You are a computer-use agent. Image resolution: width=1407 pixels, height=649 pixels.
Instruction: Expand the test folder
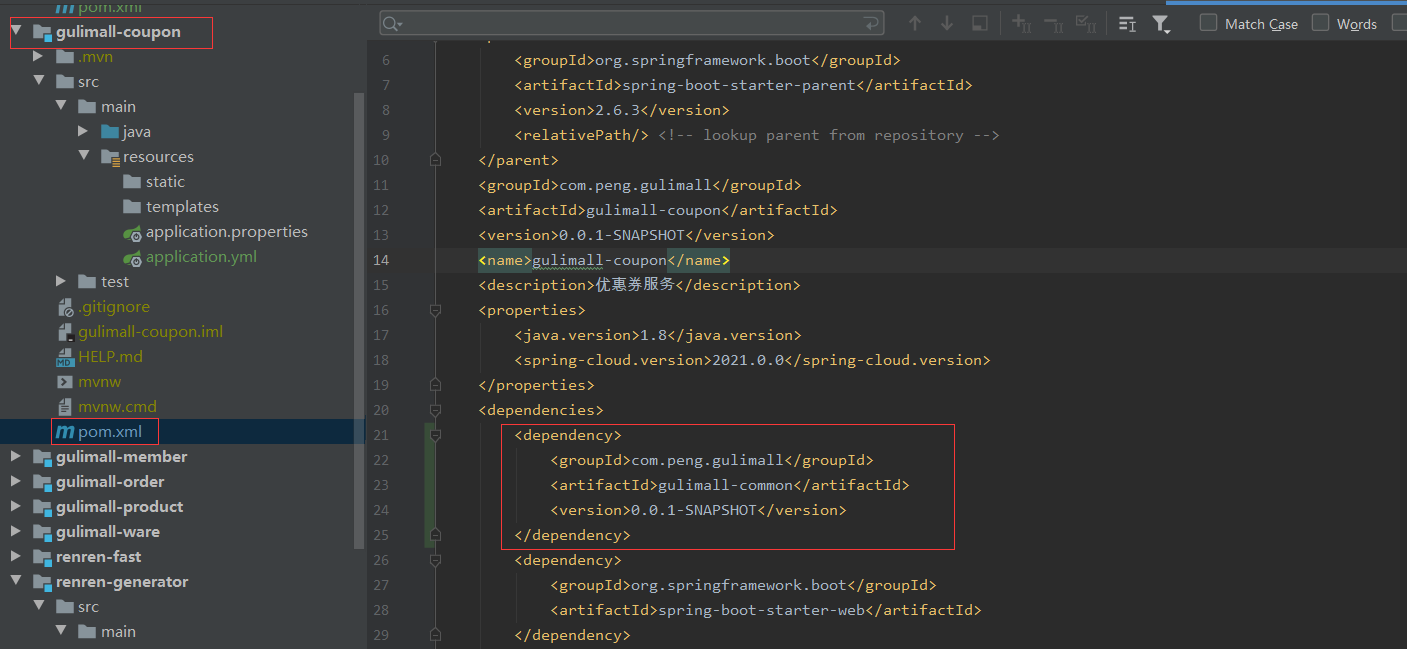[x=61, y=282]
